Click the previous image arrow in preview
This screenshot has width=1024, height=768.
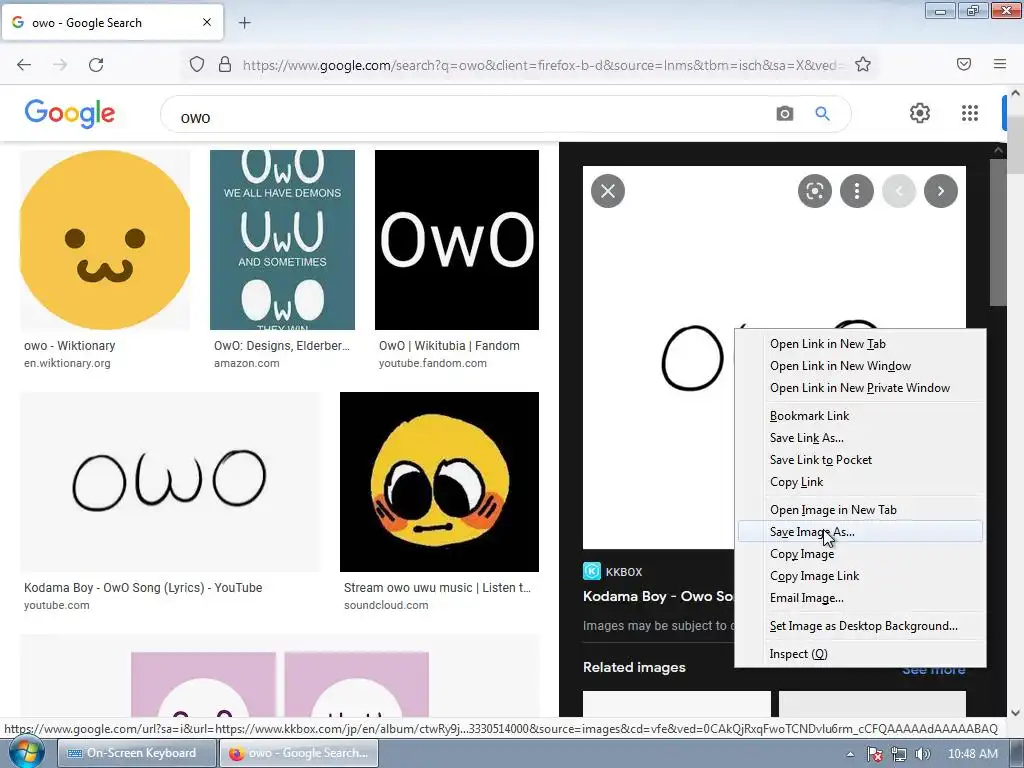[x=899, y=191]
